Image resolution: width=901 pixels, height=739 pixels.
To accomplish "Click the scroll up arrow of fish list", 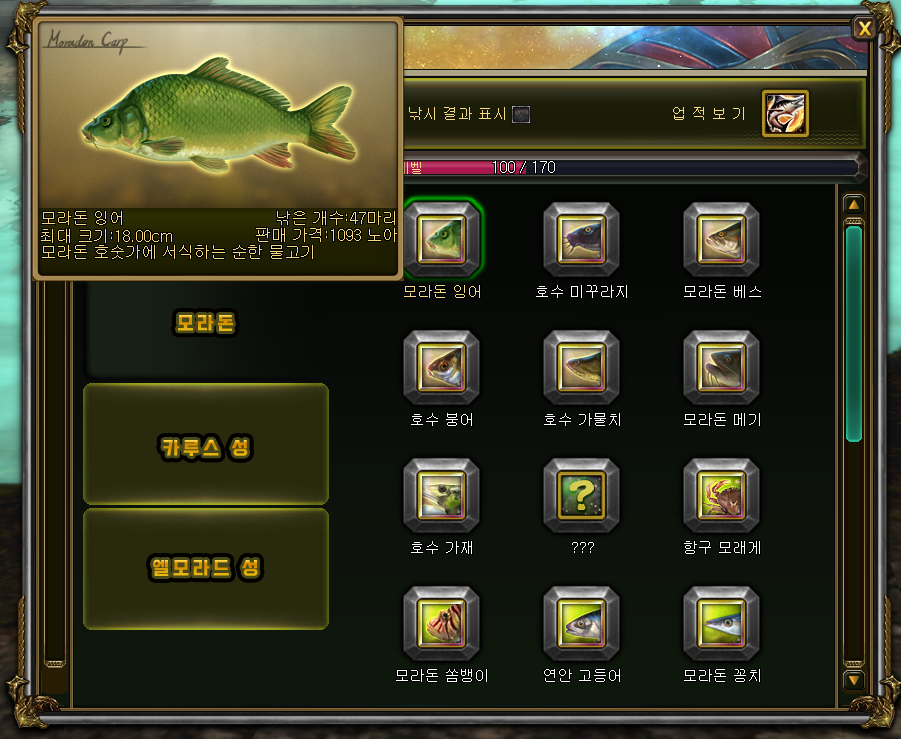I will (854, 205).
